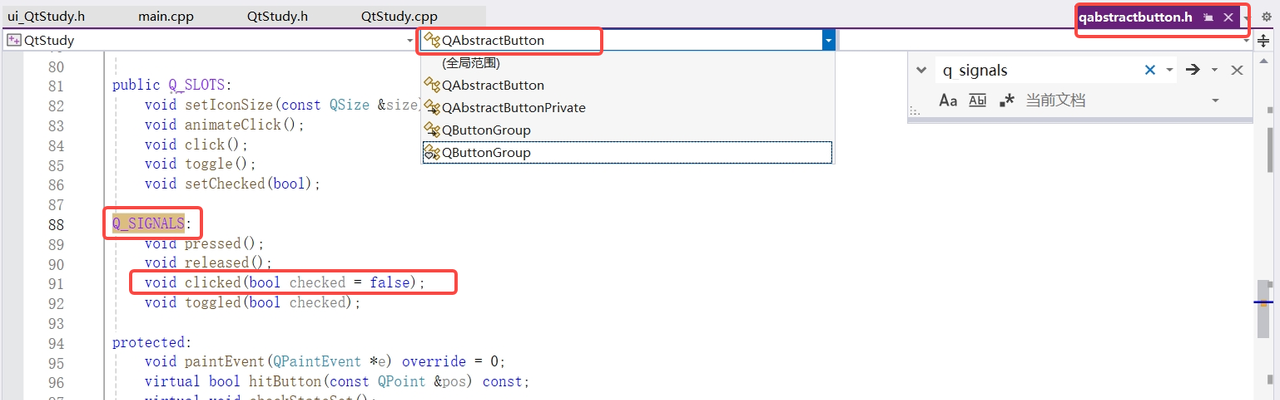Toggle Match Whole Word option
Viewport: 1280px width, 400px height.
[x=978, y=100]
